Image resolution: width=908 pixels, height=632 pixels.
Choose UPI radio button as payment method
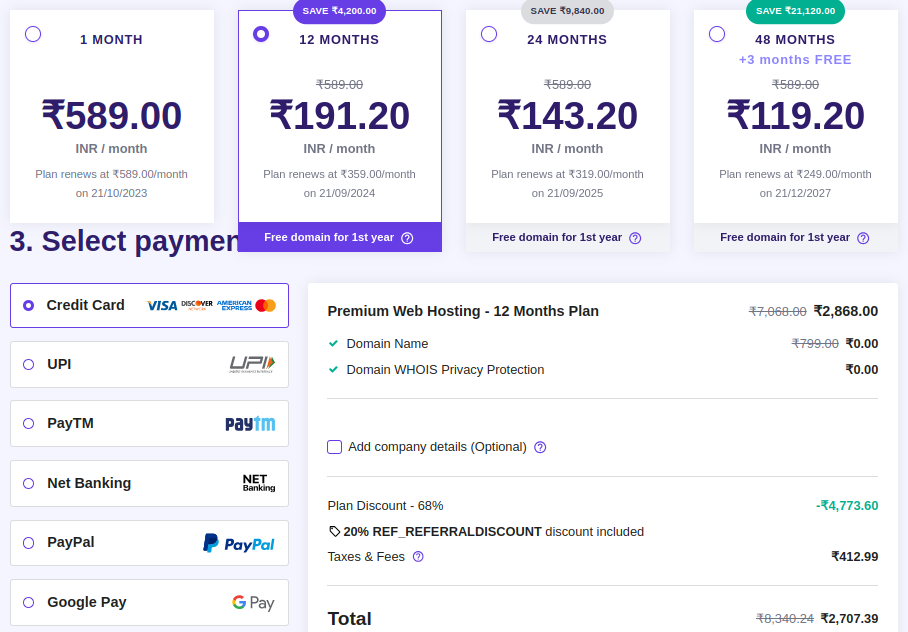pos(28,364)
